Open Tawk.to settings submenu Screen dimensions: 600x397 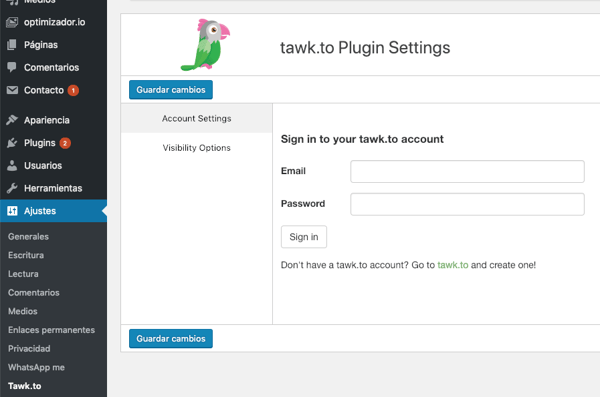point(24,386)
